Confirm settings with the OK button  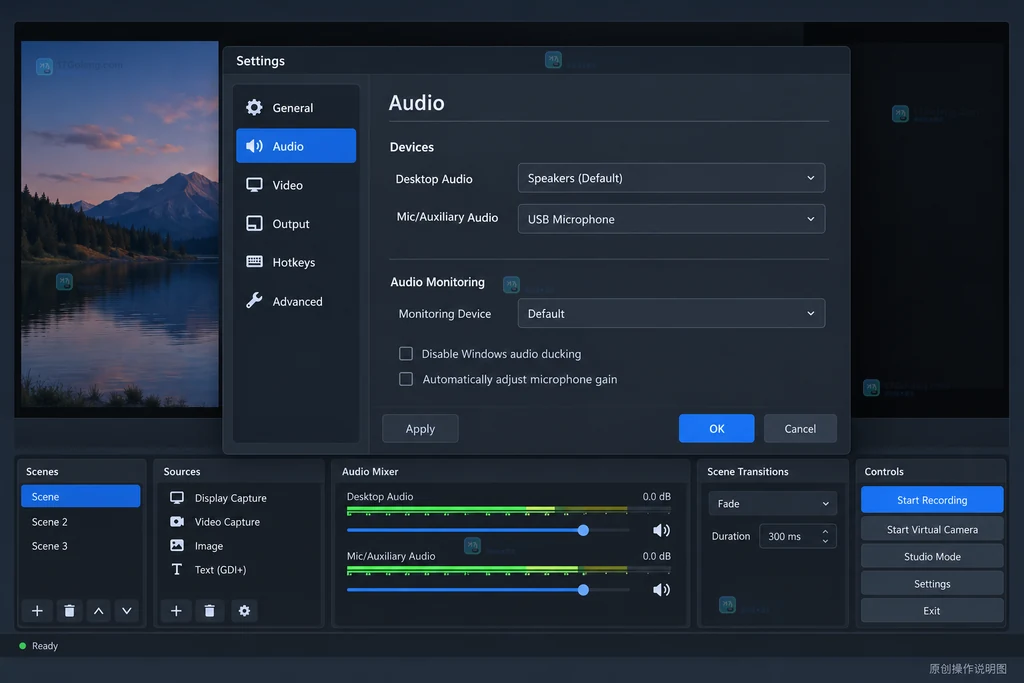[716, 428]
